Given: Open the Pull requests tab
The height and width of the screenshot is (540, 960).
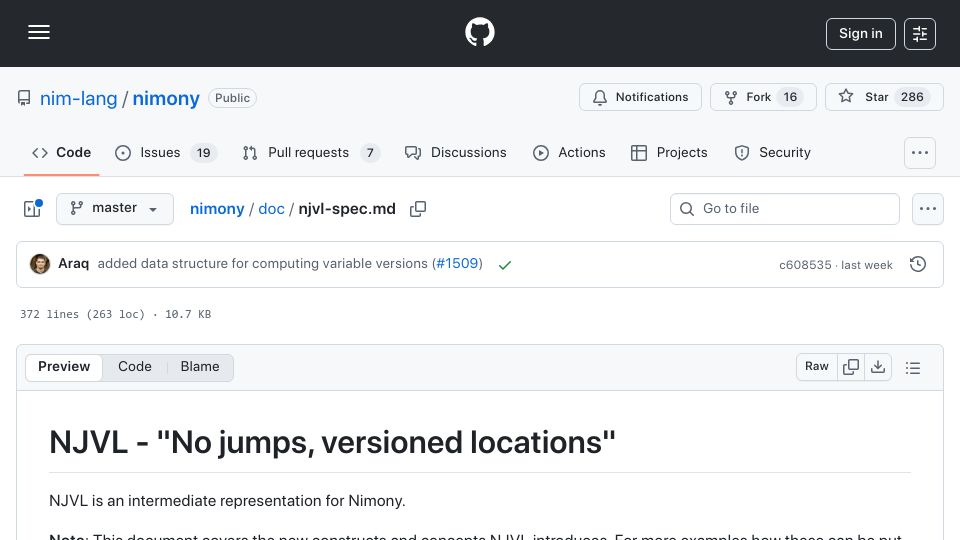Looking at the screenshot, I should click(311, 152).
